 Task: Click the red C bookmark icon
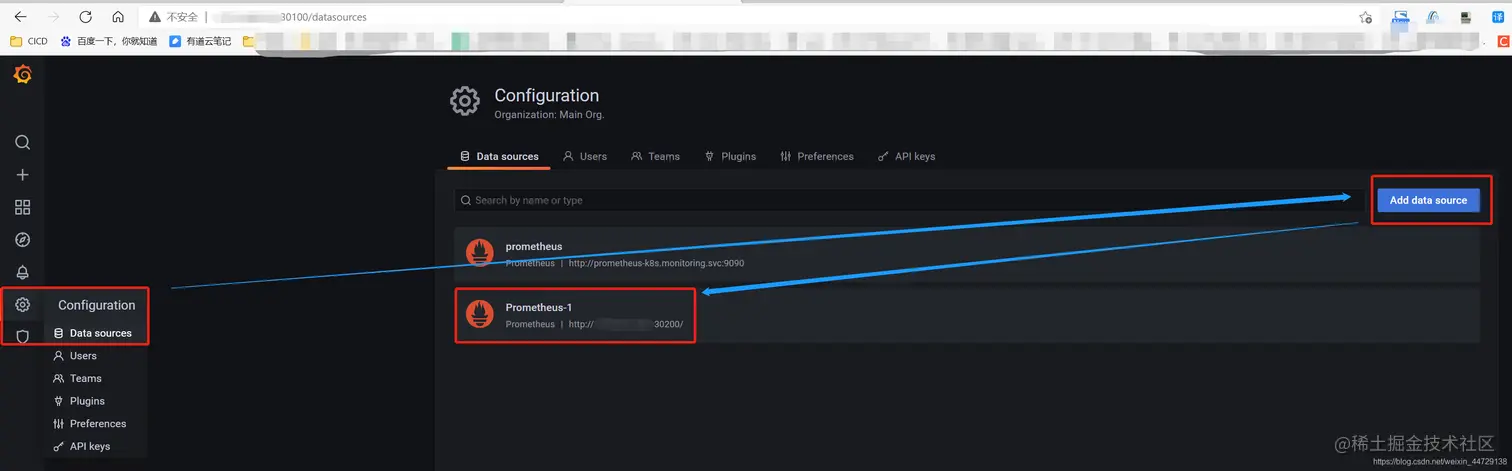click(1502, 41)
